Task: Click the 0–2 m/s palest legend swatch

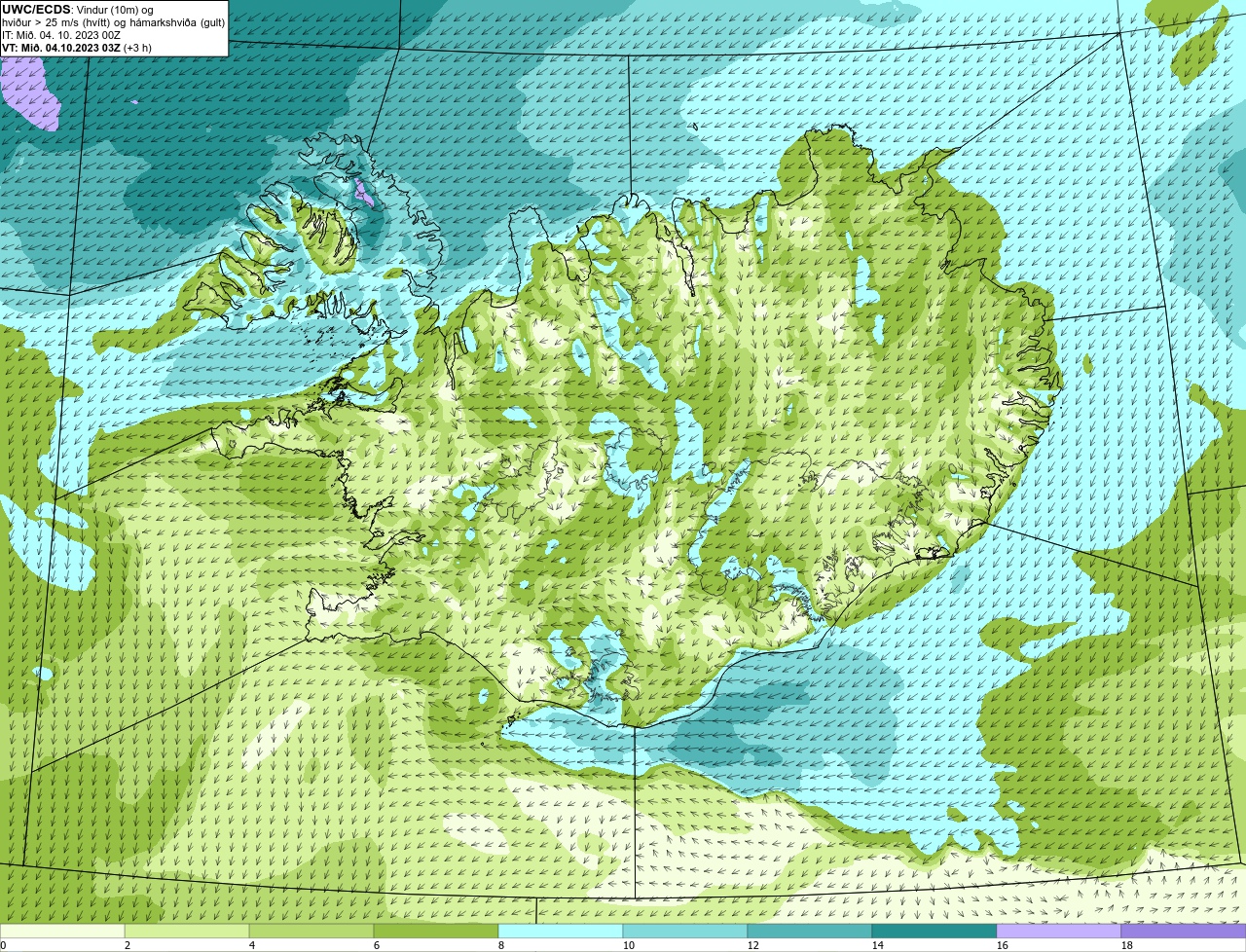Action: click(62, 931)
